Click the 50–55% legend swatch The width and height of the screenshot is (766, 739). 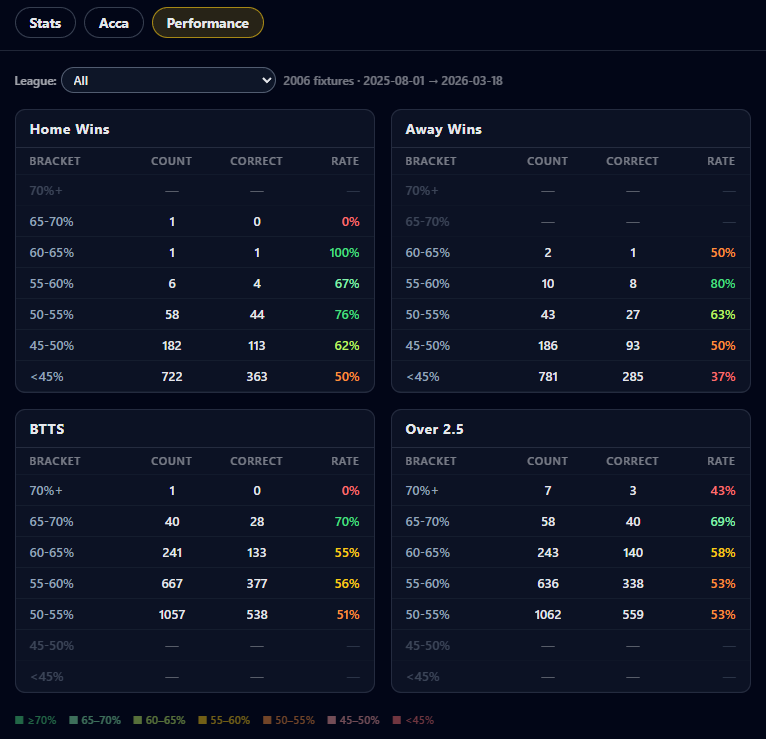click(x=268, y=720)
